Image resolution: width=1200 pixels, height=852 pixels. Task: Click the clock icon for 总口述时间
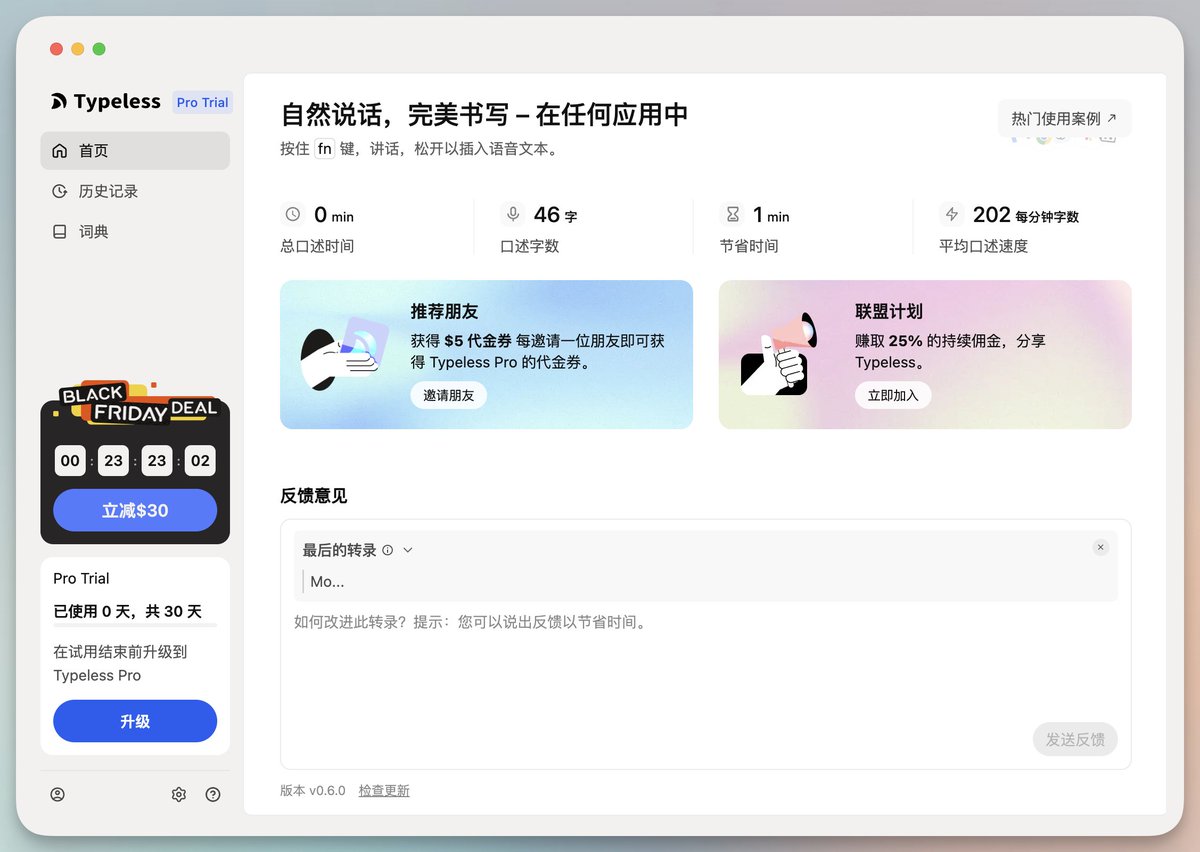pyautogui.click(x=293, y=214)
